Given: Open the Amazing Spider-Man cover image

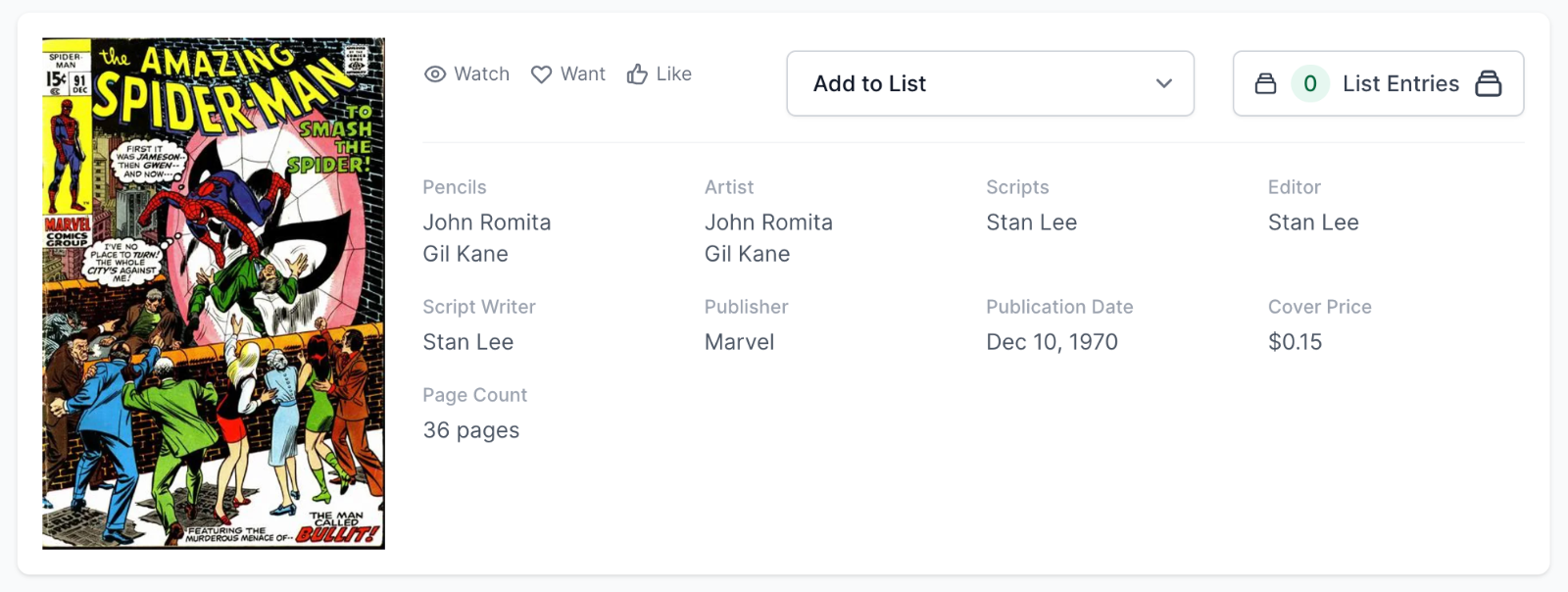Looking at the screenshot, I should pos(214,293).
